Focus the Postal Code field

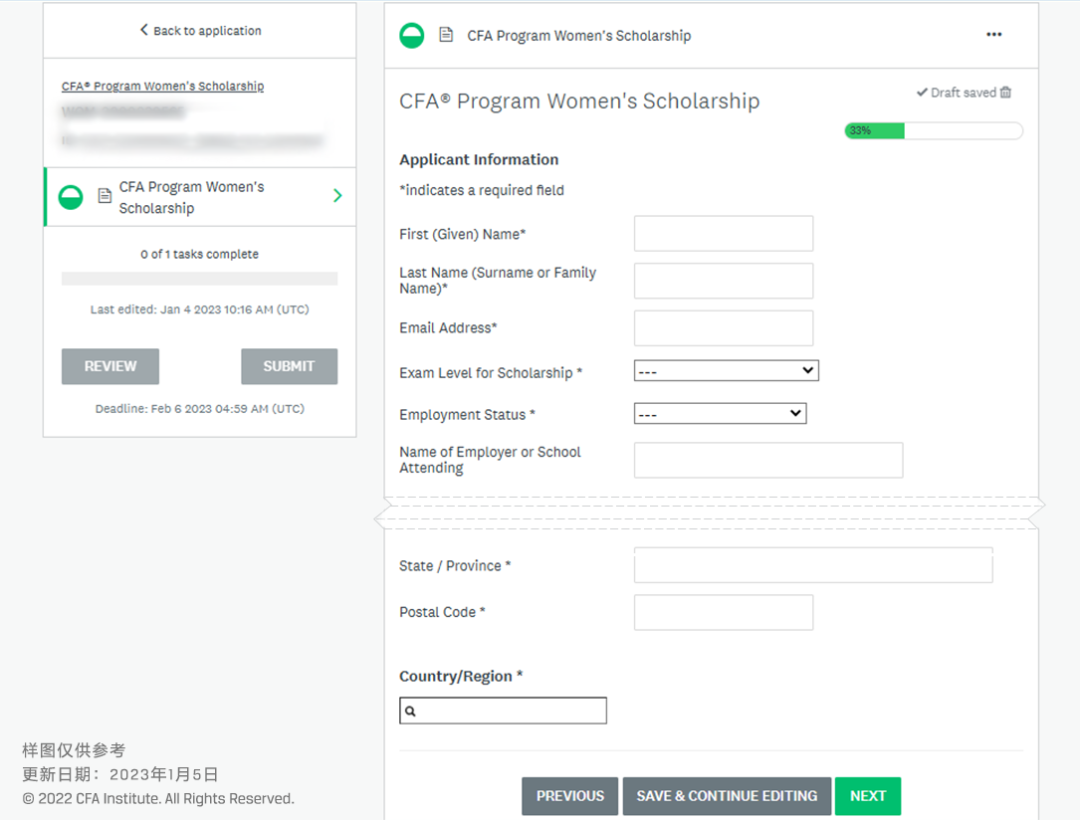point(723,612)
